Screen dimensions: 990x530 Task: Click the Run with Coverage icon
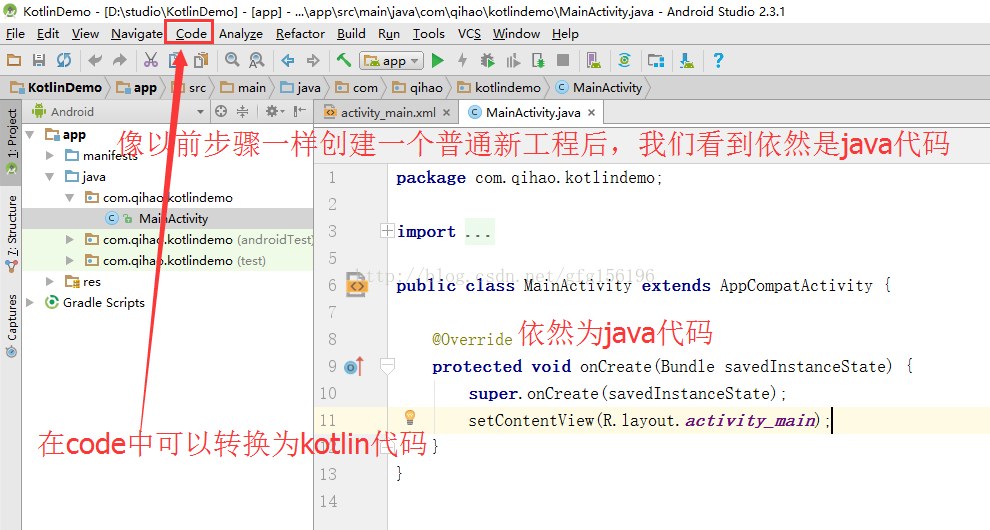click(x=513, y=61)
